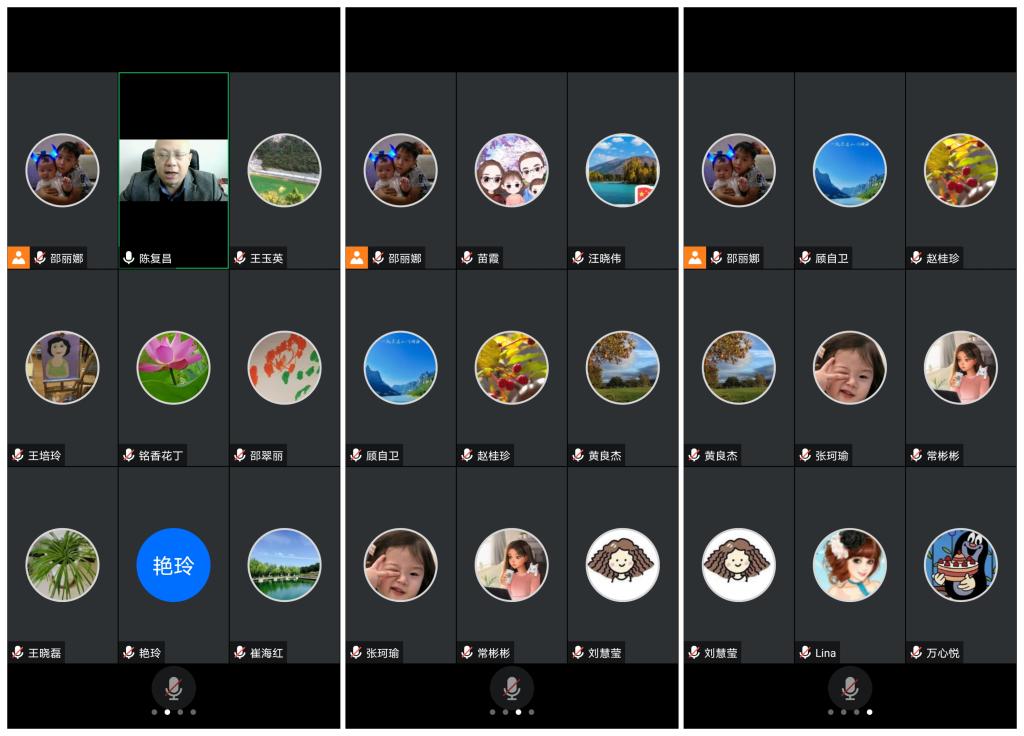Click the muted mic icon beside 王玉英
This screenshot has width=1024, height=736.
click(x=240, y=258)
